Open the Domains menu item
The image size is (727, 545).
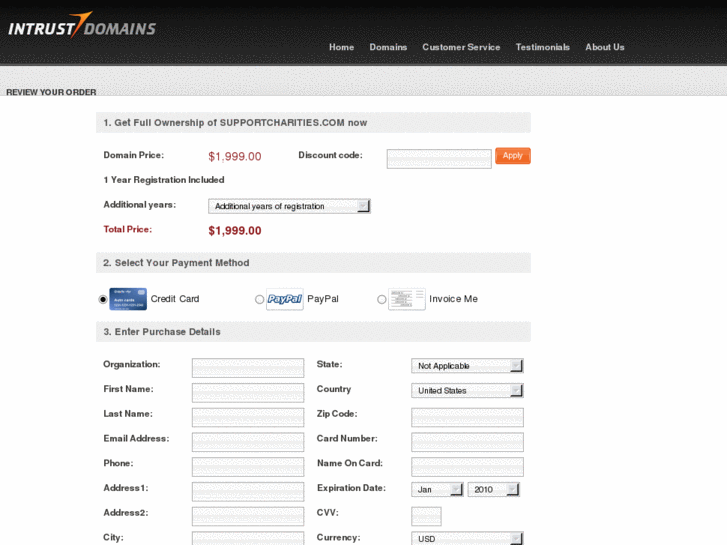(x=388, y=47)
